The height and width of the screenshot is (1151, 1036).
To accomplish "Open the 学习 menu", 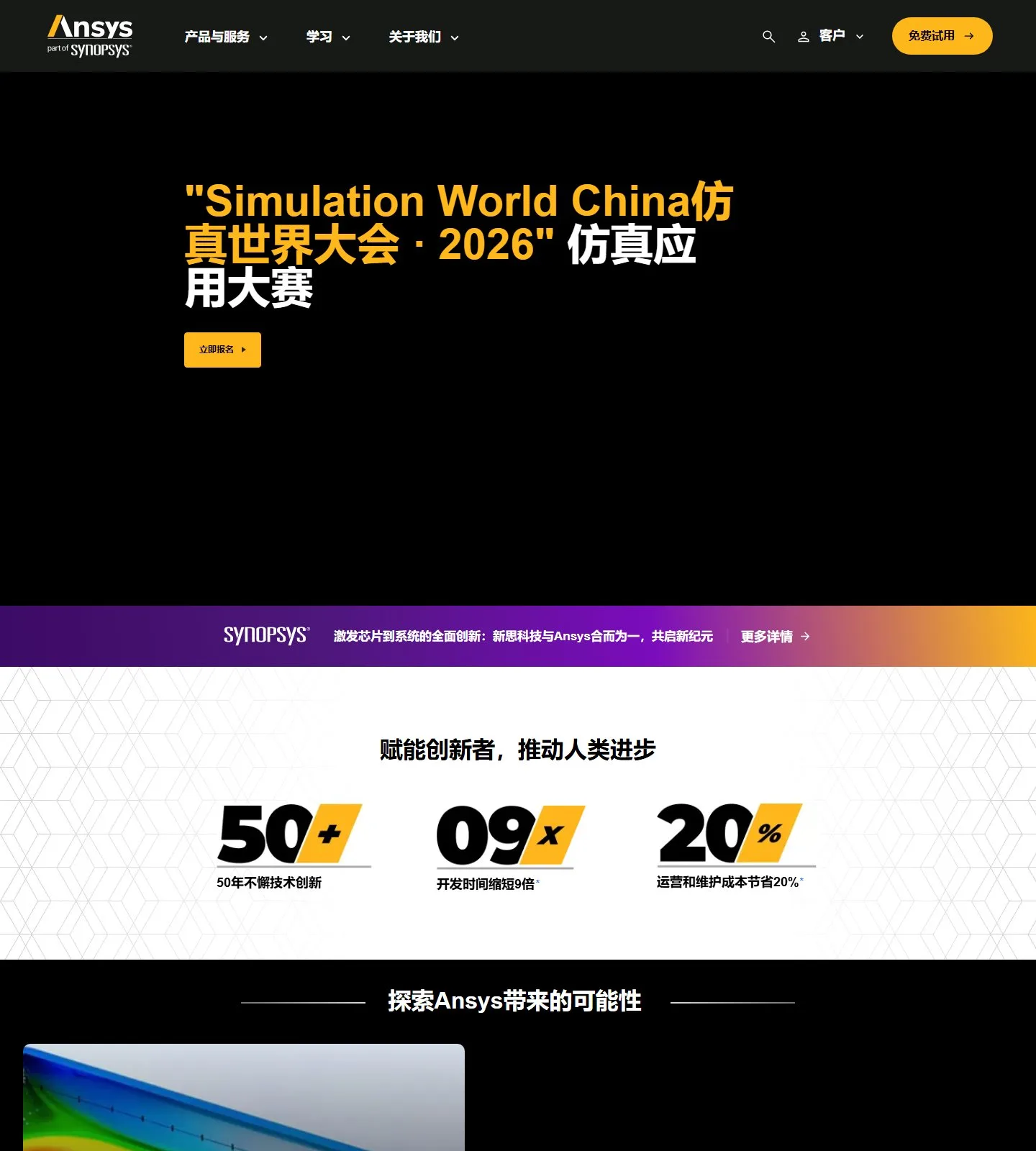I will 328,37.
